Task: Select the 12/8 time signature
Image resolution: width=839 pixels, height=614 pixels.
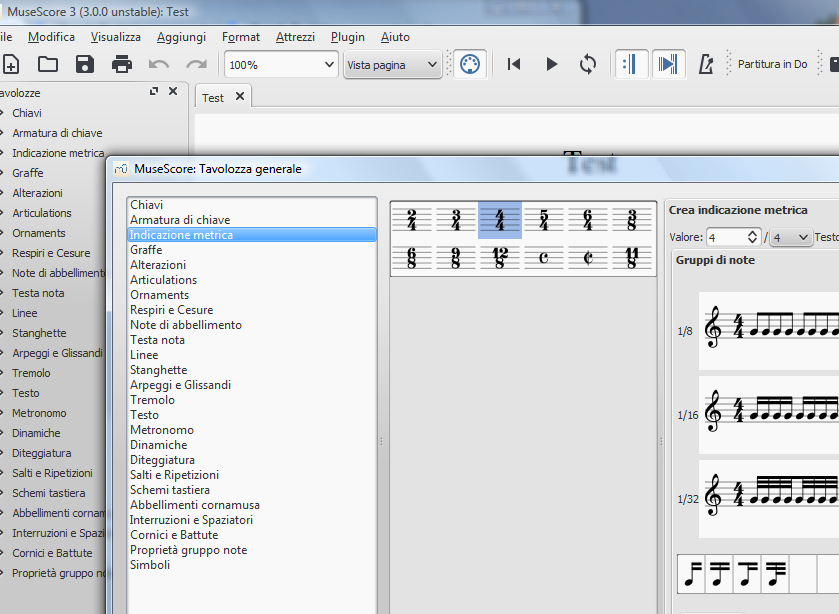Action: [499, 257]
